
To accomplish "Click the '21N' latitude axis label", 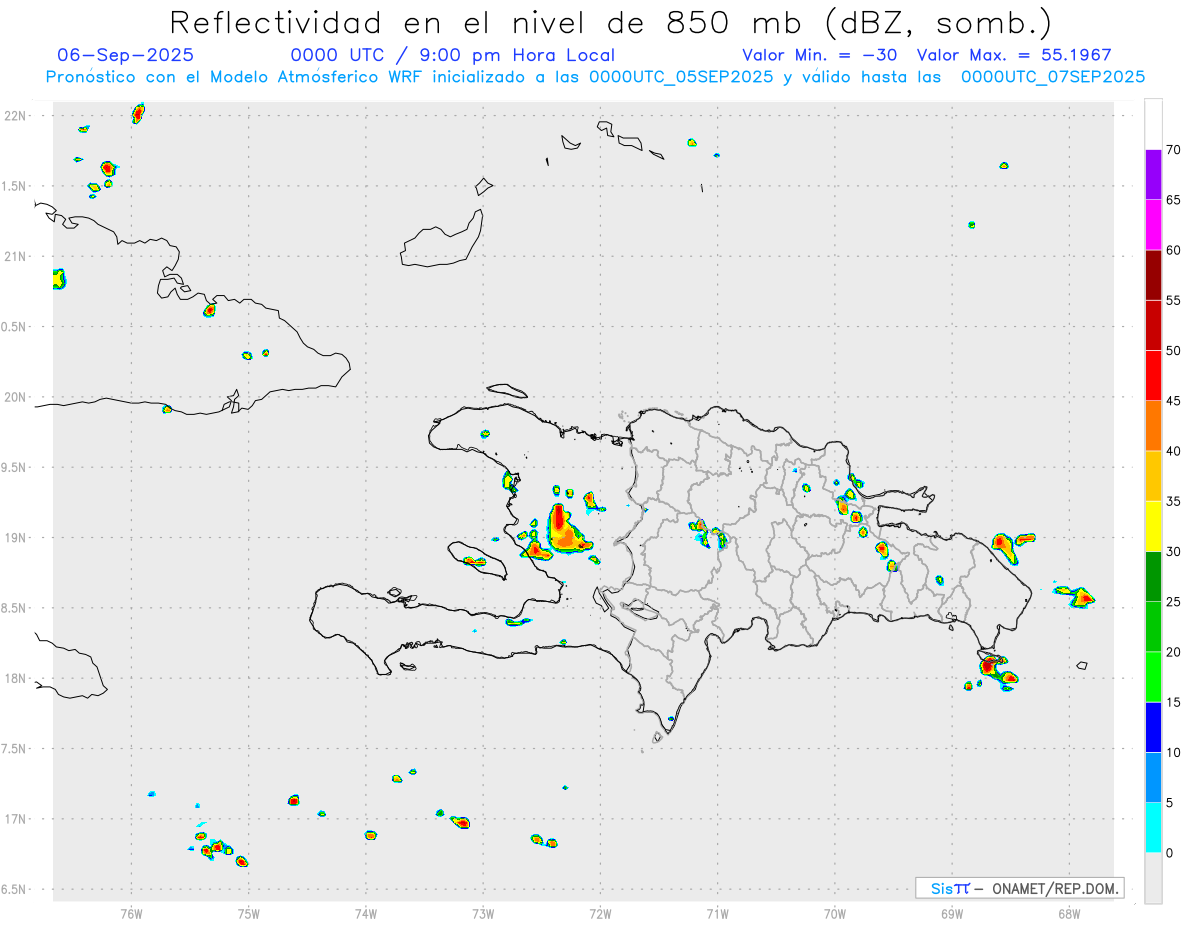I will 16,257.
